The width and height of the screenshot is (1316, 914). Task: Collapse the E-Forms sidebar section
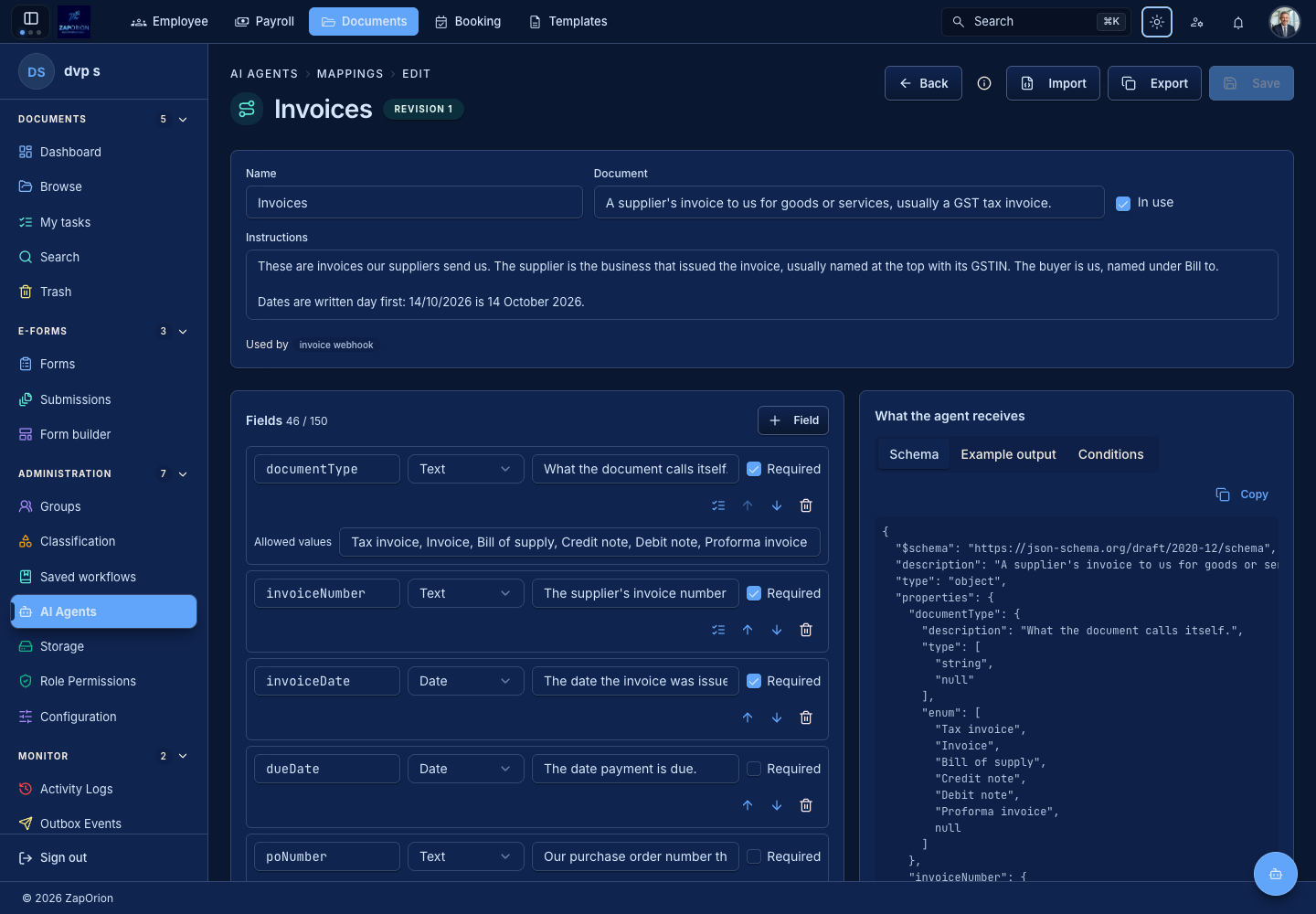tap(183, 332)
